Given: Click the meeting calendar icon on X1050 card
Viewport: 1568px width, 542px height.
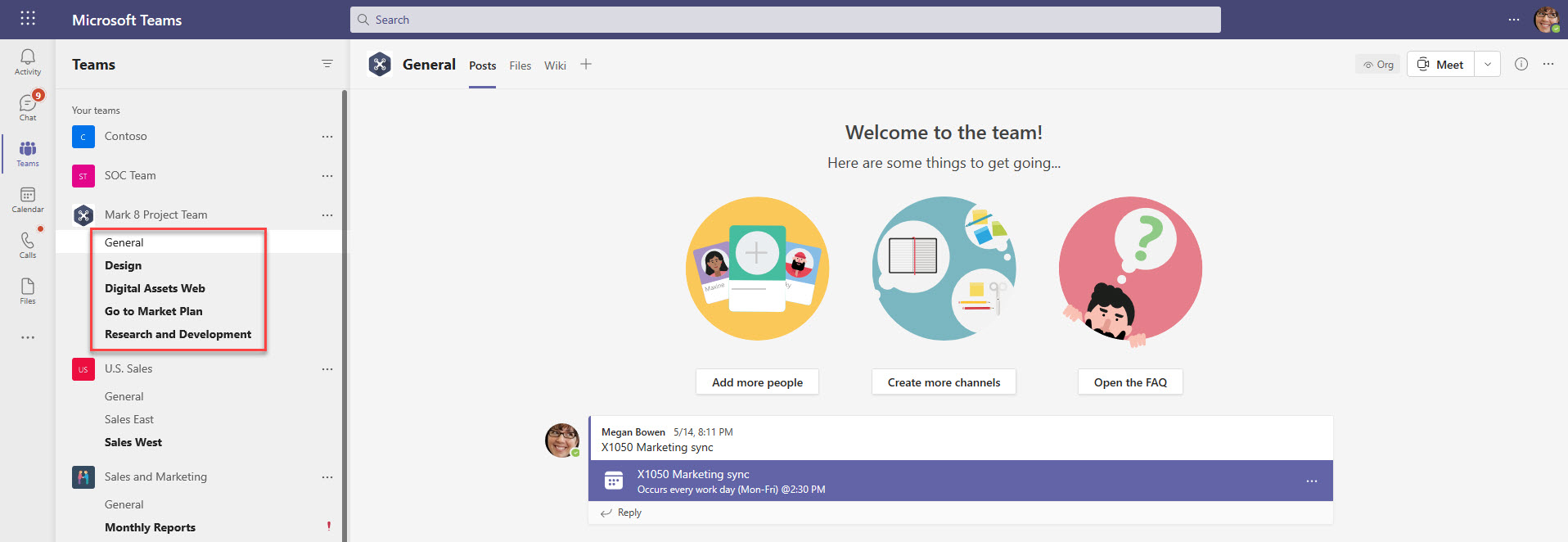Looking at the screenshot, I should (614, 481).
